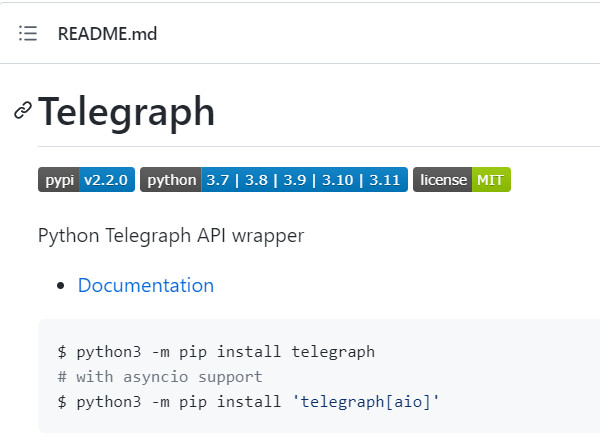Click the license label on the badge
This screenshot has width=600, height=447.
click(x=443, y=180)
